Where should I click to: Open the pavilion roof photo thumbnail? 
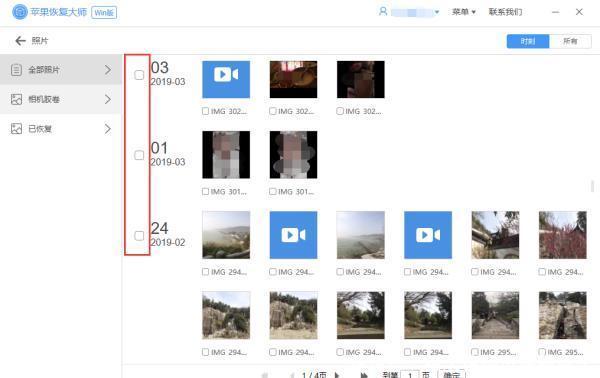tap(495, 235)
